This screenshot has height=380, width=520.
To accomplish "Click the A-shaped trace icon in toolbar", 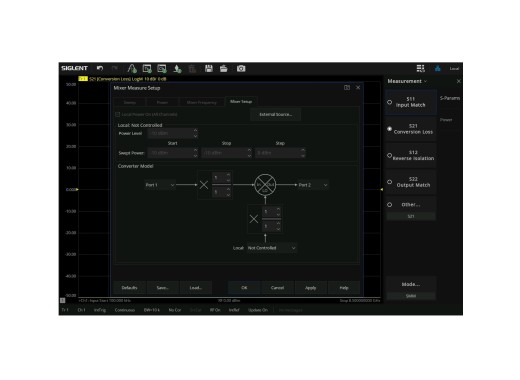I will pyautogui.click(x=132, y=69).
